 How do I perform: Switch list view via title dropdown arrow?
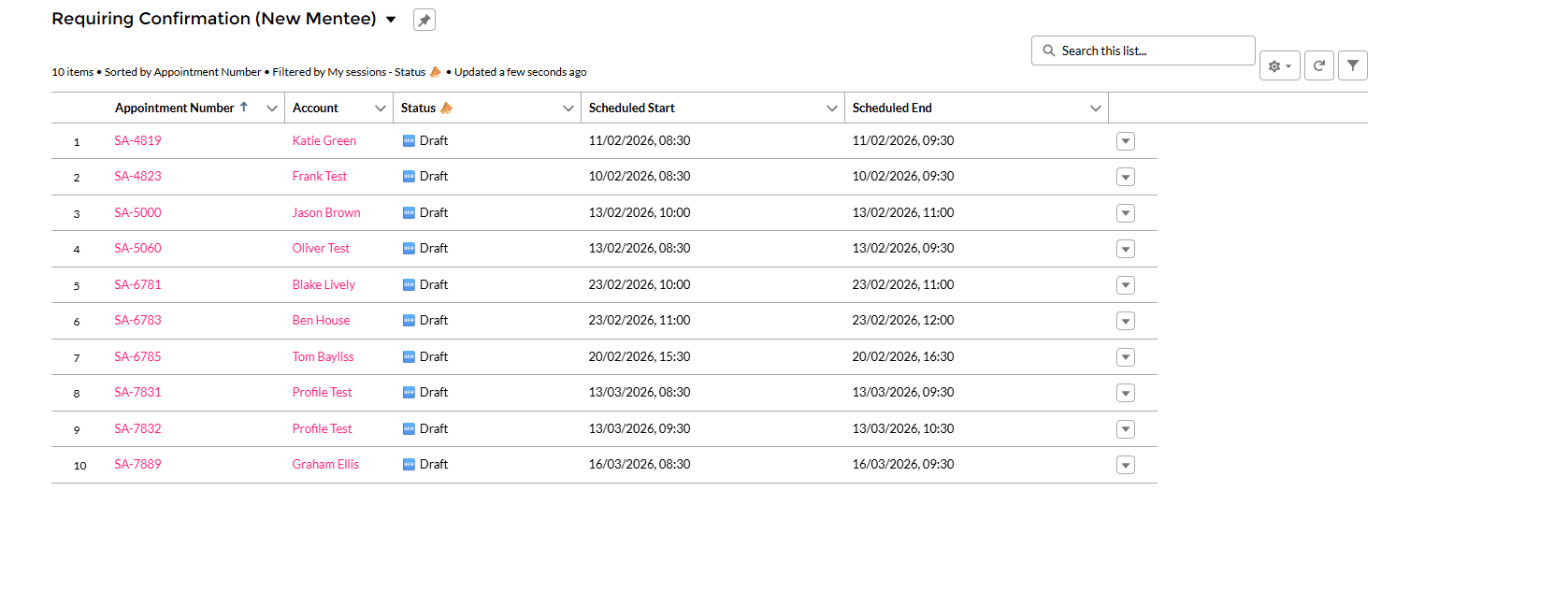pos(391,20)
